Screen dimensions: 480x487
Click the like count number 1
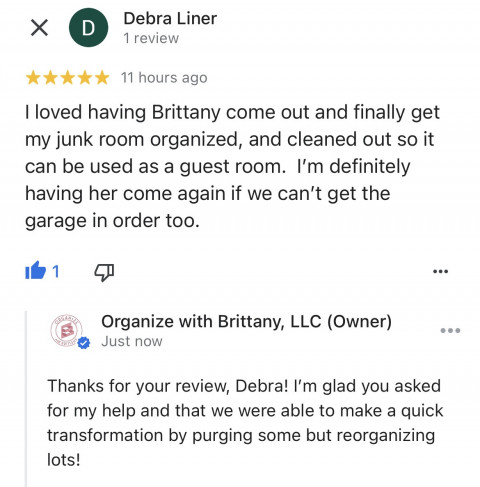[x=56, y=271]
